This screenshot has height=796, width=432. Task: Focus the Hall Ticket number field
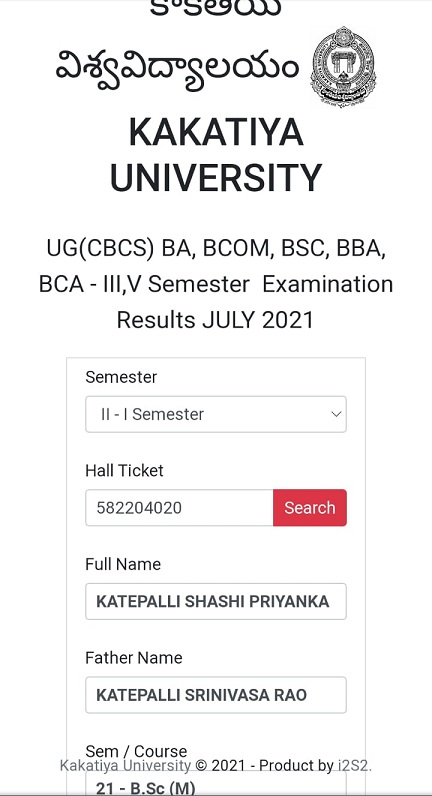click(x=179, y=508)
